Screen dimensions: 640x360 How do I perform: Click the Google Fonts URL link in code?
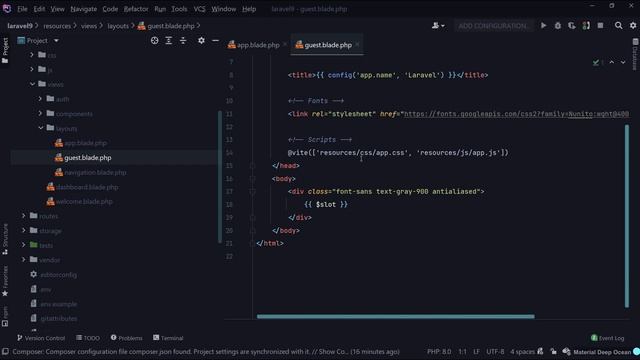(x=516, y=114)
